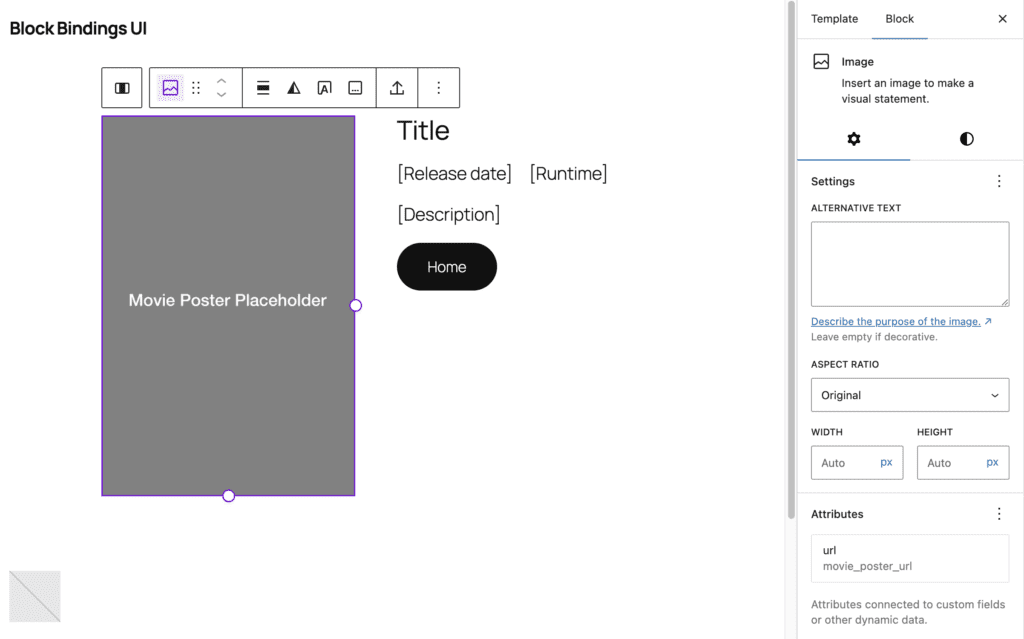1024x639 pixels.
Task: Click the black Home button
Action: [x=447, y=267]
